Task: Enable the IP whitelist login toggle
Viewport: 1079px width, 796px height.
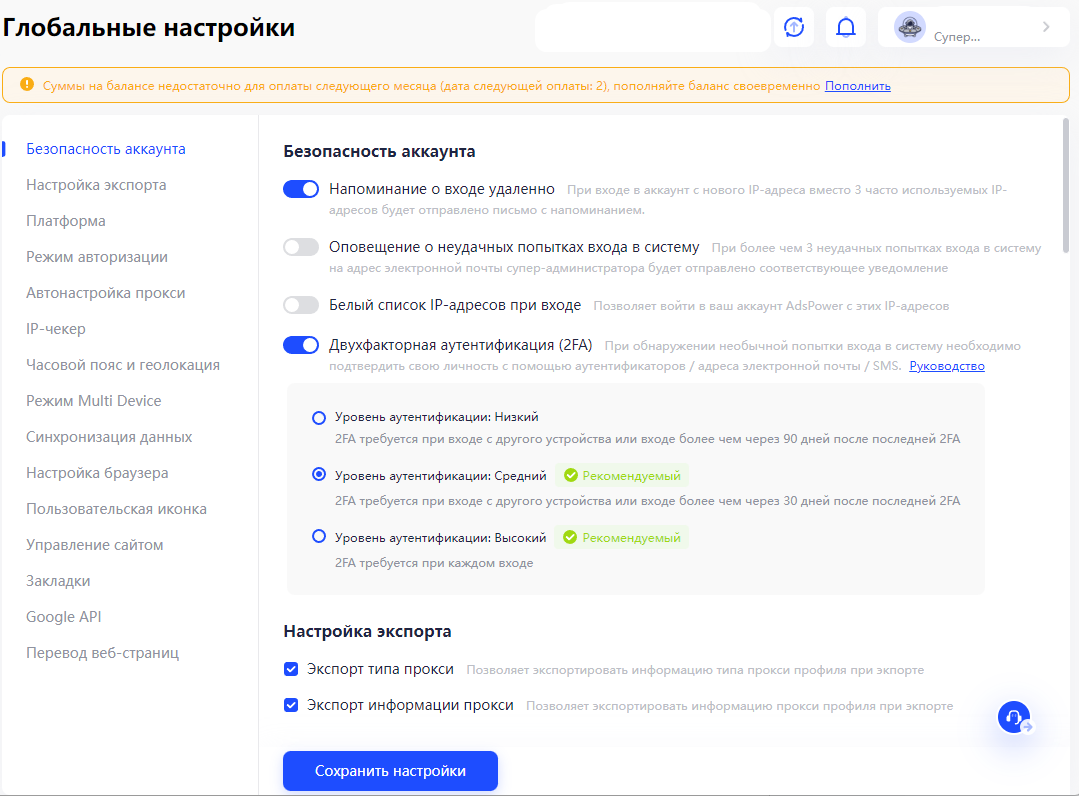Action: point(301,305)
